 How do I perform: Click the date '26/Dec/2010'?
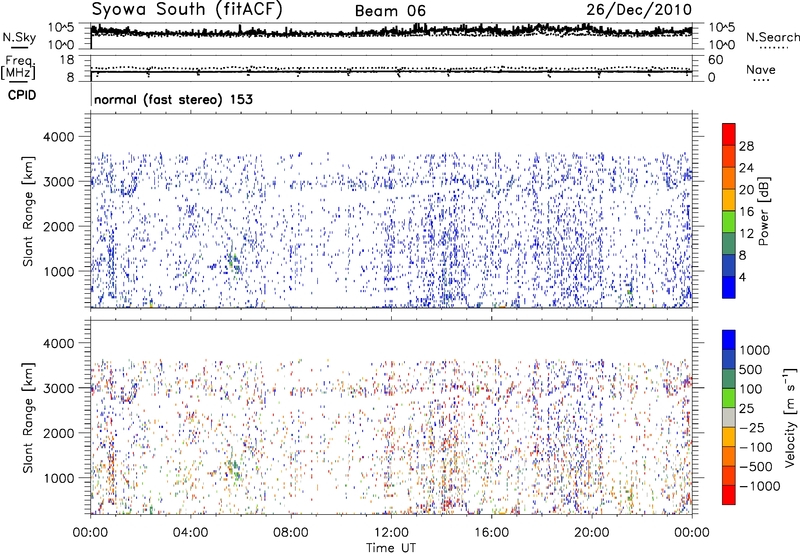pos(639,10)
